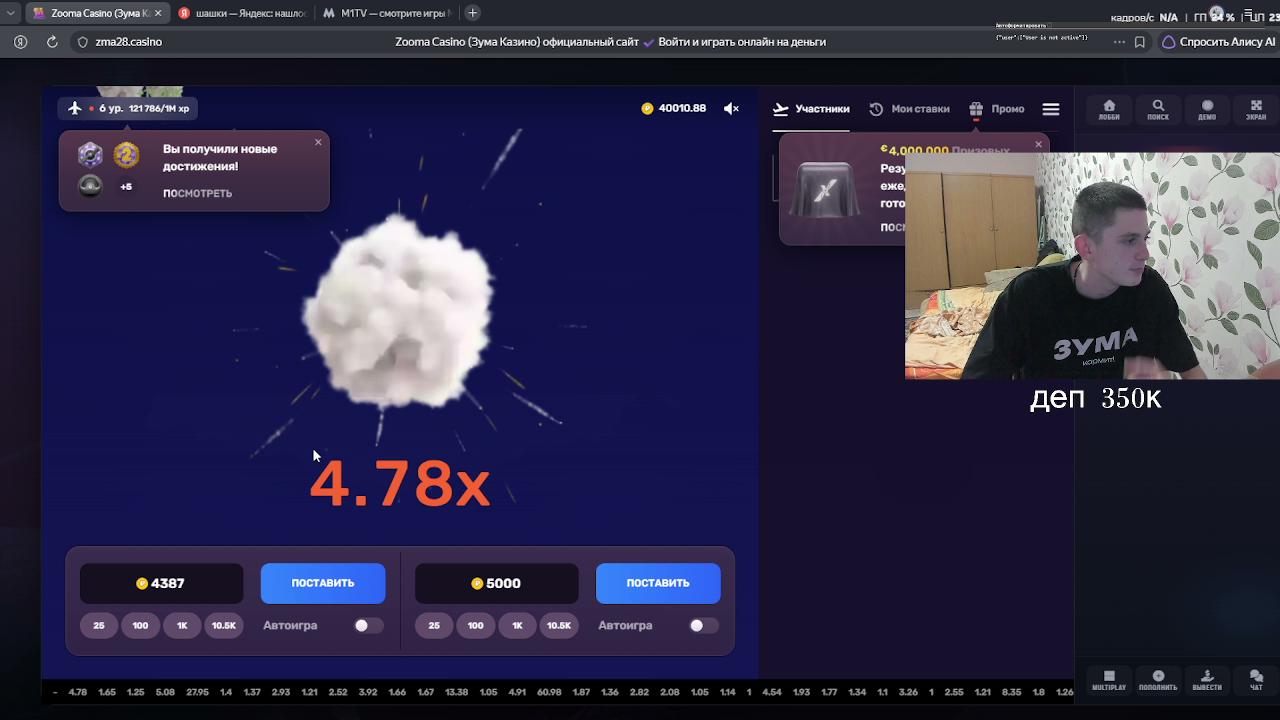Select the 1K chip under the 5000 bet
This screenshot has height=720, width=1280.
tap(517, 625)
